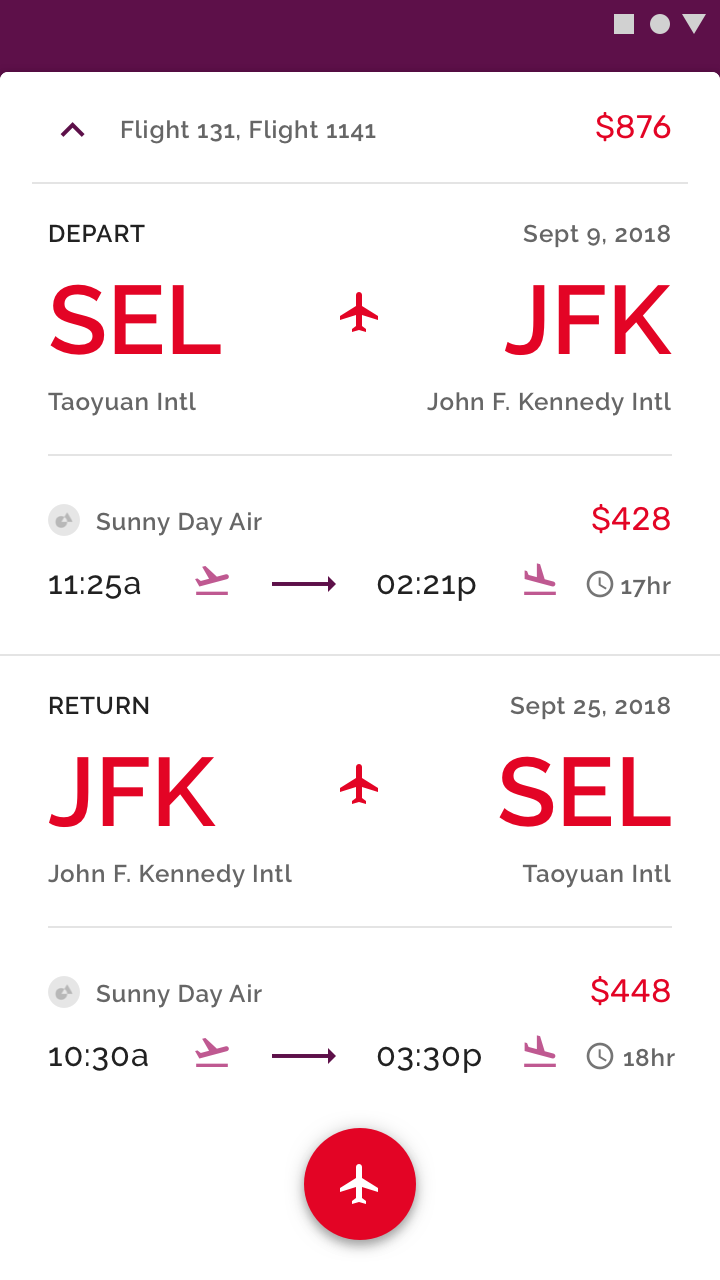This screenshot has height=1280, width=720.
Task: Tap the takeoff icon beside 11:25a
Action: [212, 582]
